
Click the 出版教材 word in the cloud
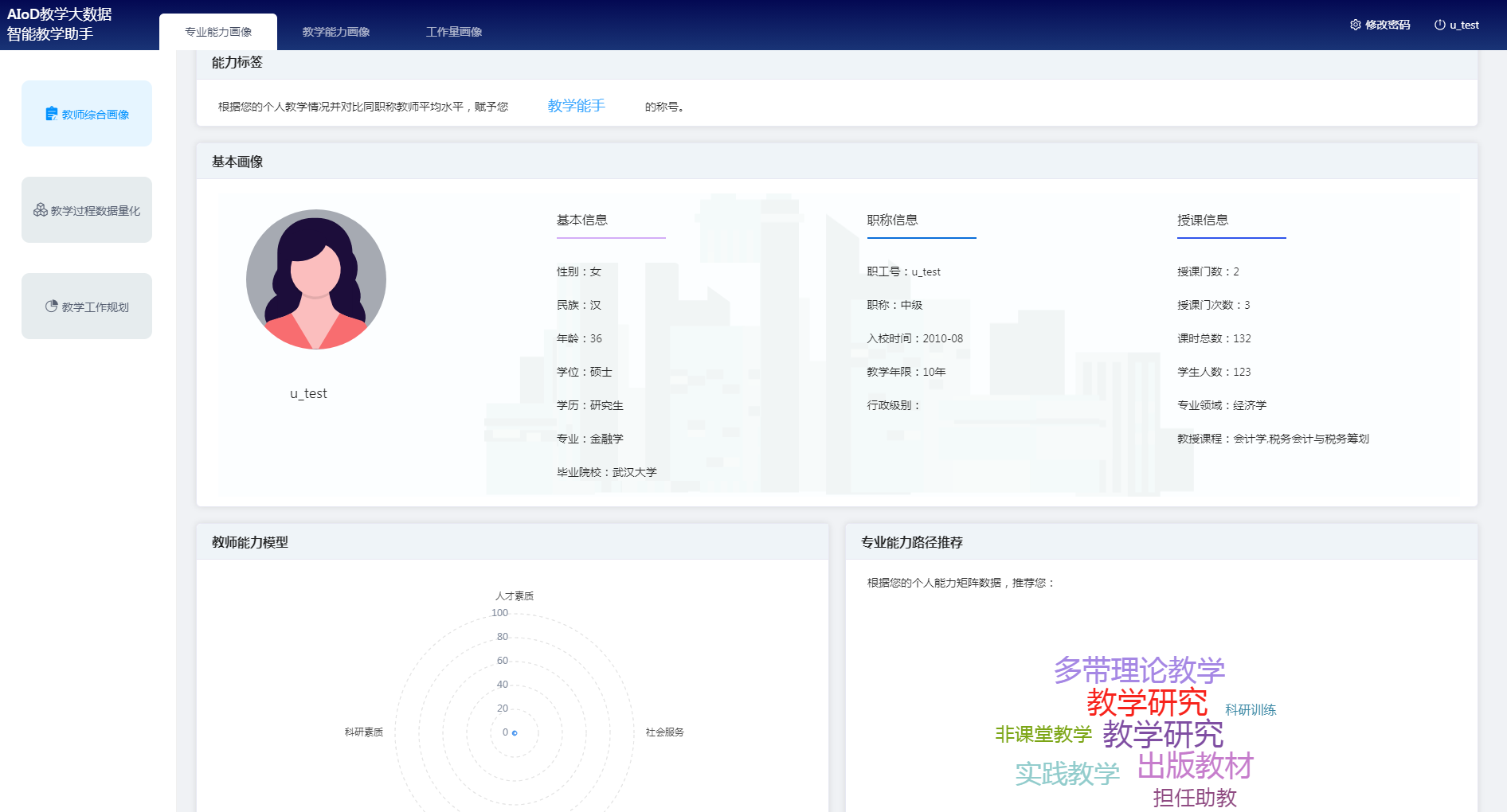[1195, 766]
